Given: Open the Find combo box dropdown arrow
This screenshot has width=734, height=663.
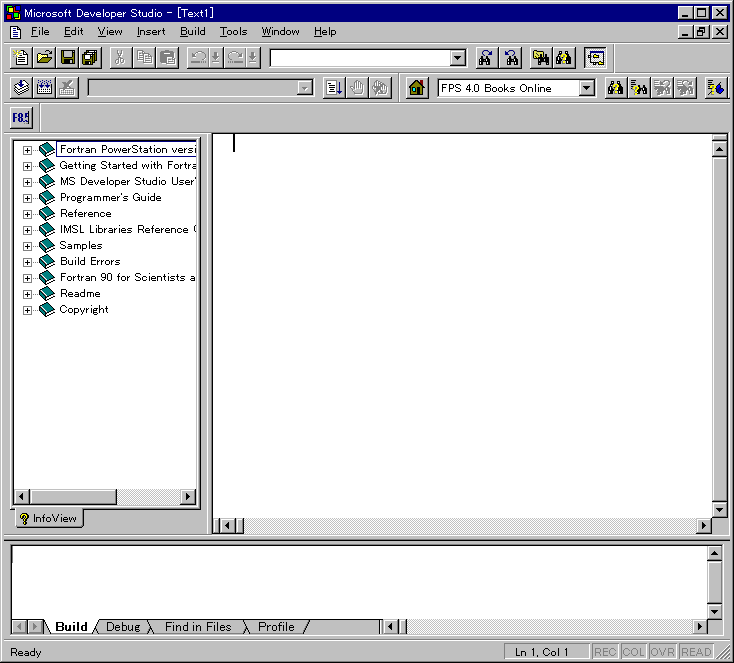Looking at the screenshot, I should point(457,58).
